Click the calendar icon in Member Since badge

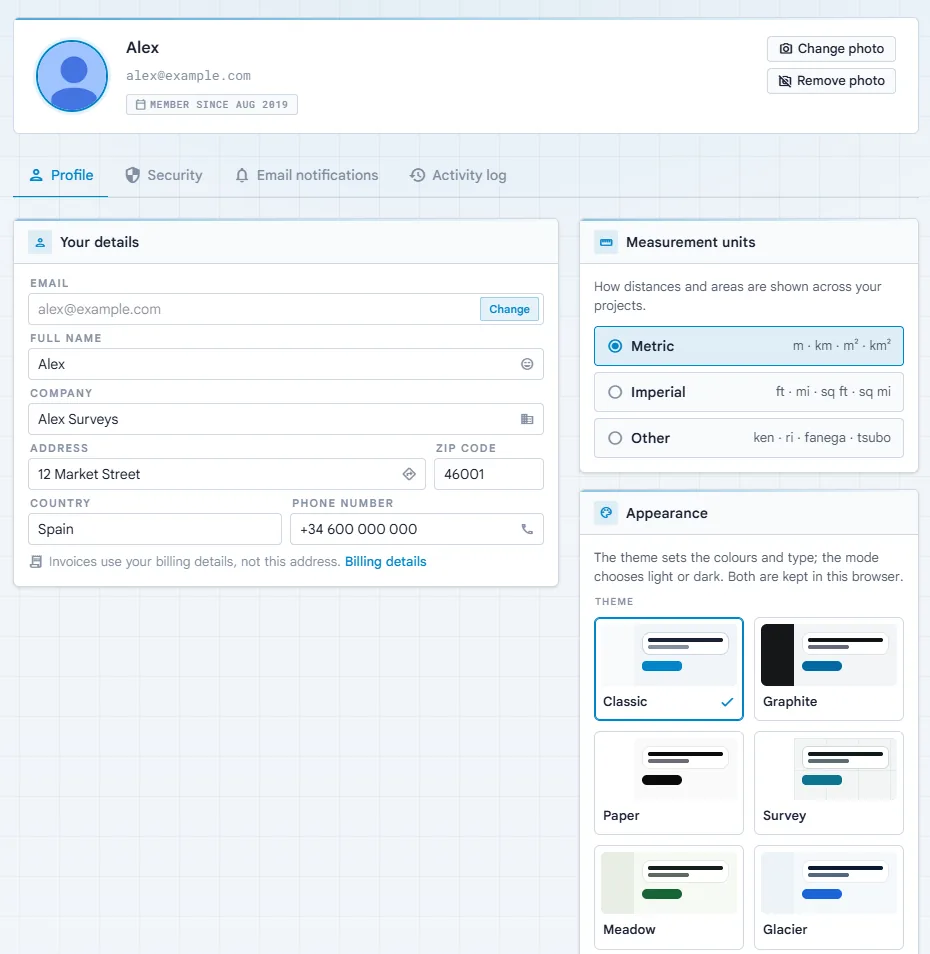tap(141, 105)
